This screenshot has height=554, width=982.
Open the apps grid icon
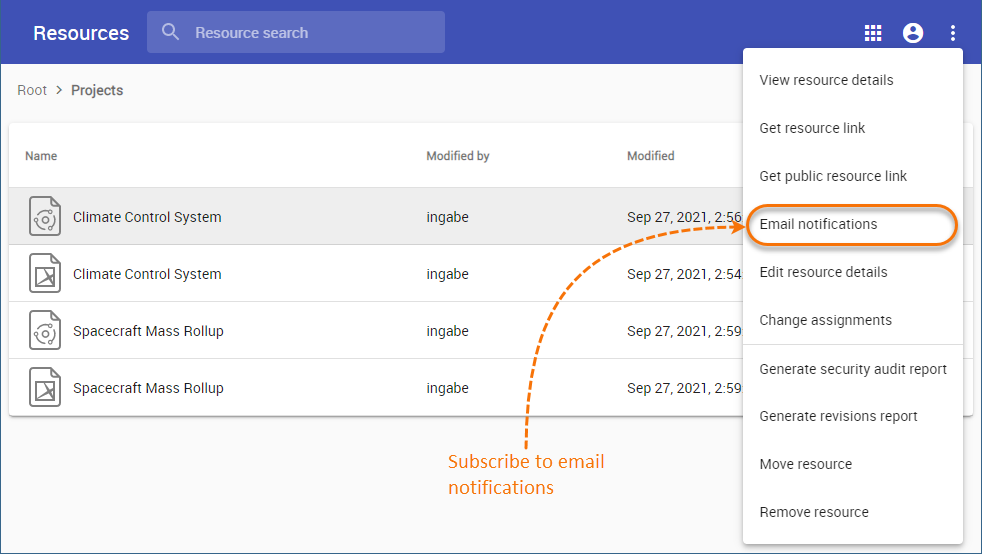873,33
